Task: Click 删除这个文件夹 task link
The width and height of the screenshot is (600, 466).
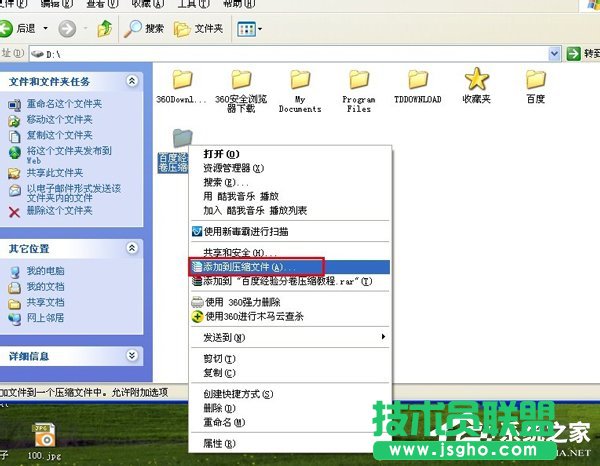Action: pyautogui.click(x=59, y=210)
